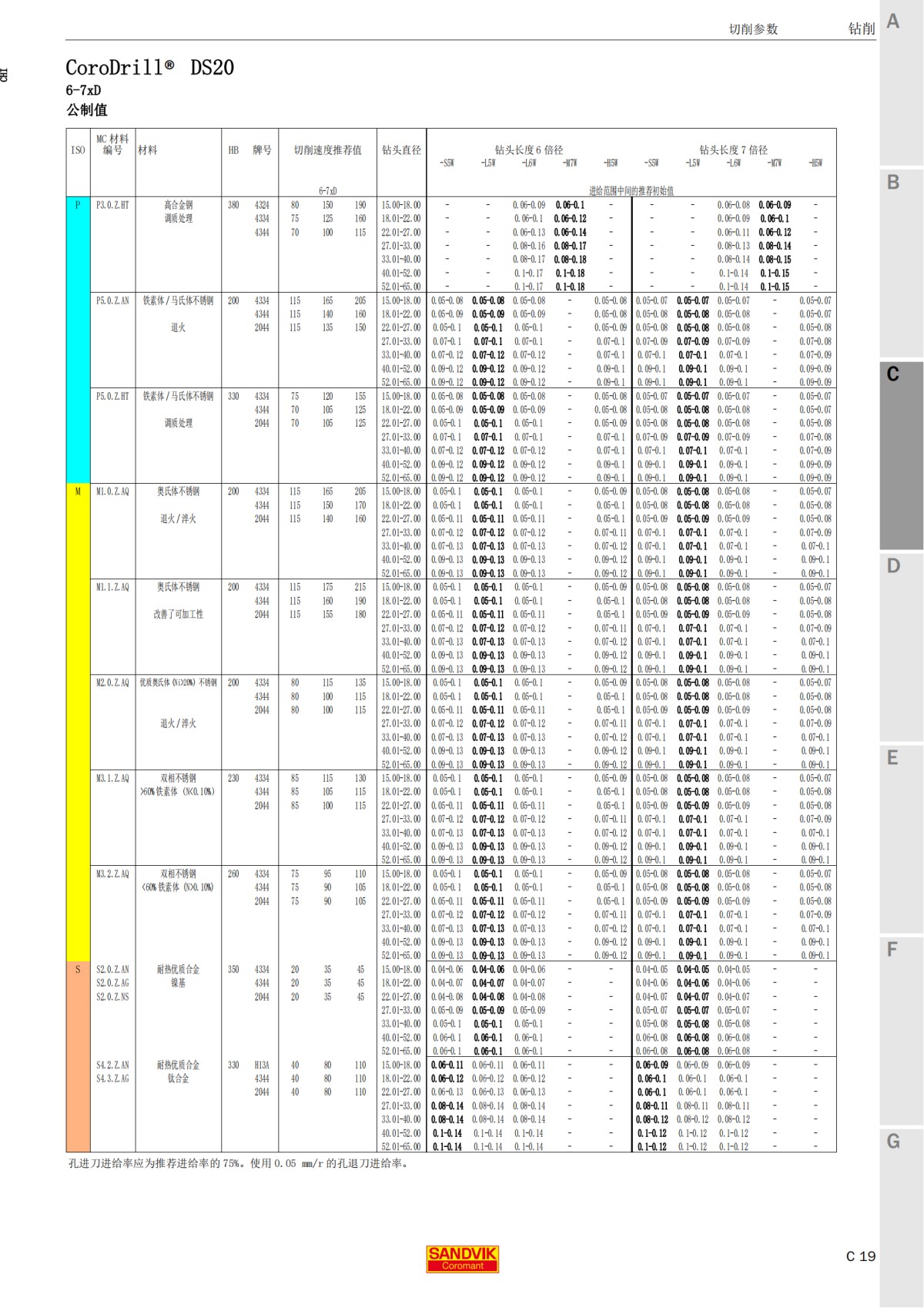Select the CoroDrill® DS20 title

(x=149, y=68)
